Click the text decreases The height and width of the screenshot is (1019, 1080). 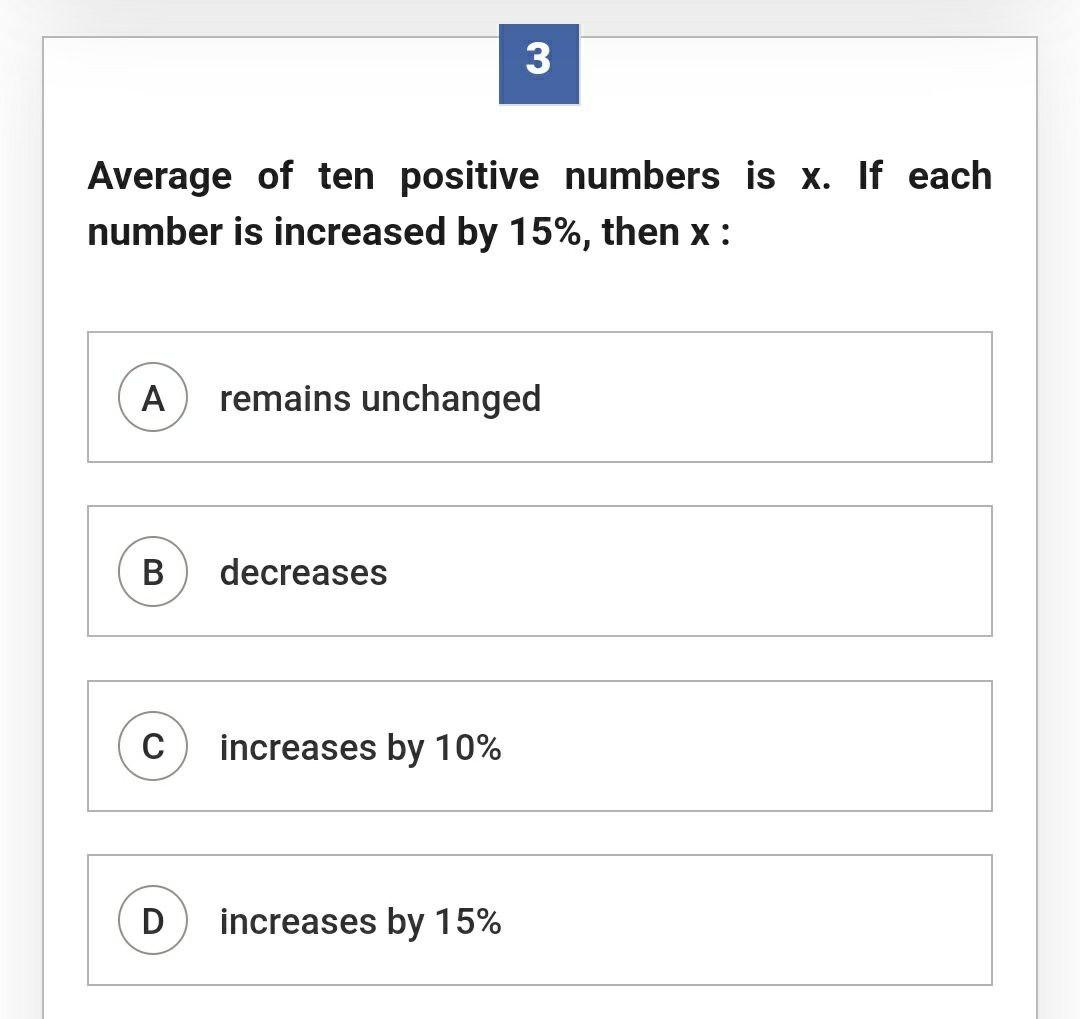(x=302, y=572)
